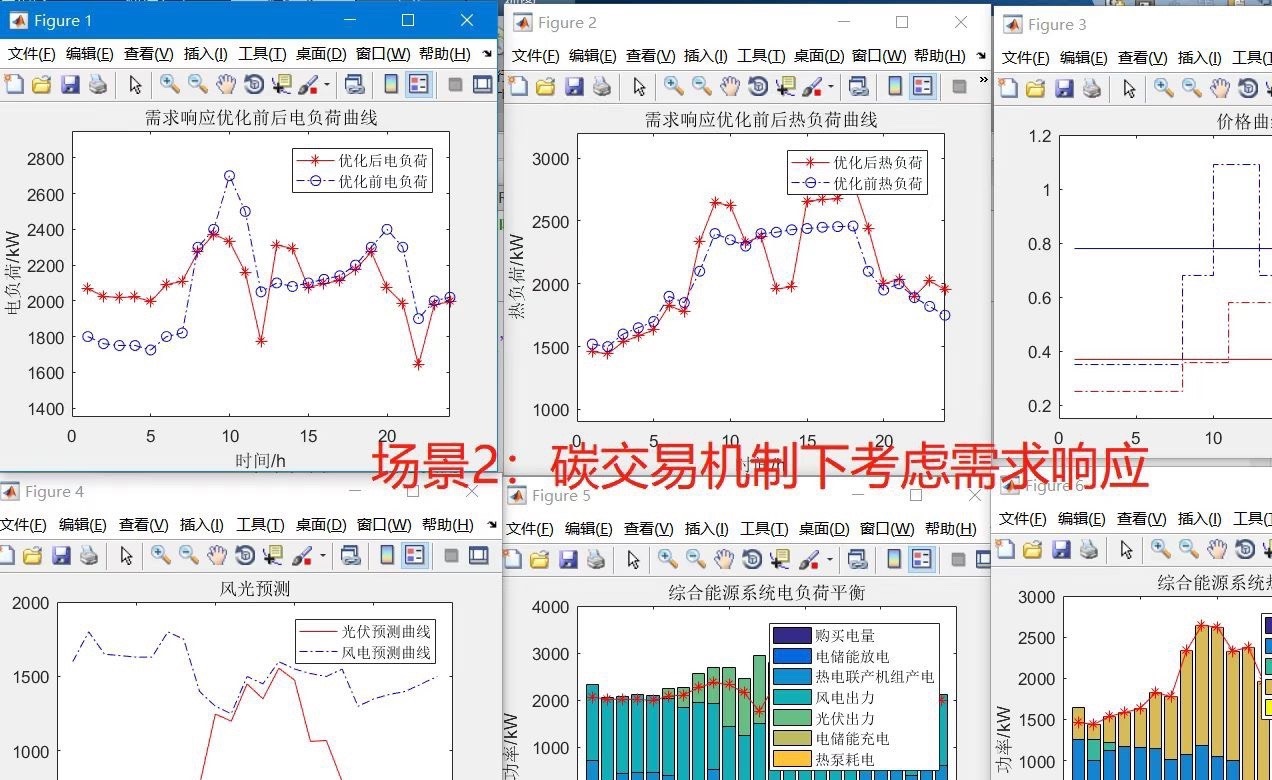Expand Figure 2 toolbar overflow chevron
Viewport: 1272px width, 780px height.
click(x=982, y=80)
